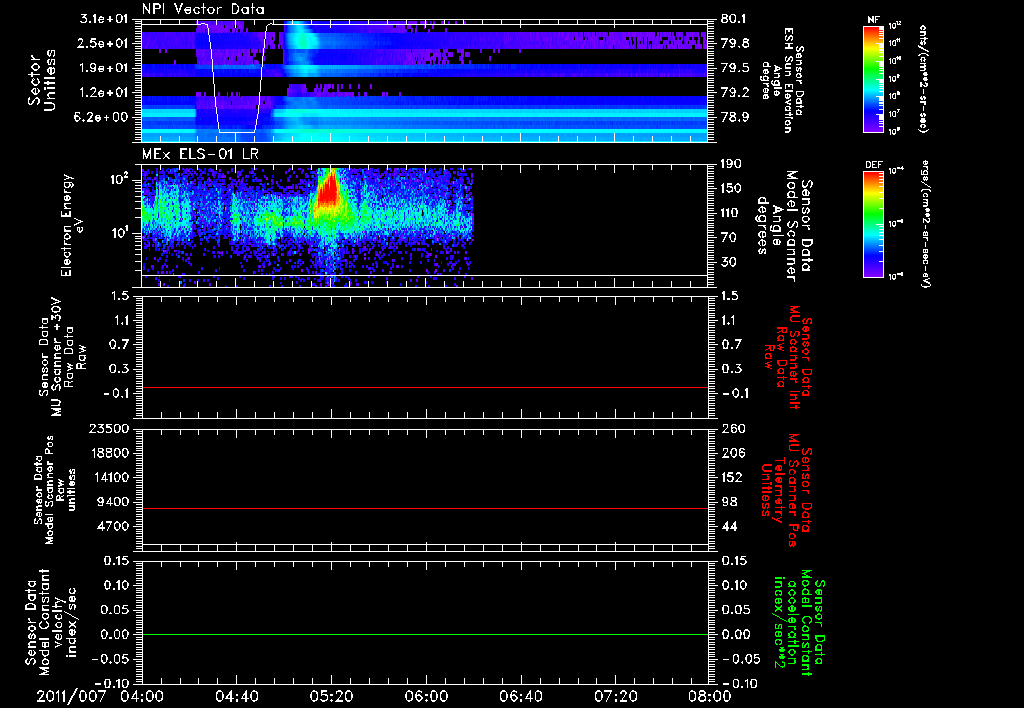
Task: Click the '44' telemetry tick label
Action: click(728, 526)
